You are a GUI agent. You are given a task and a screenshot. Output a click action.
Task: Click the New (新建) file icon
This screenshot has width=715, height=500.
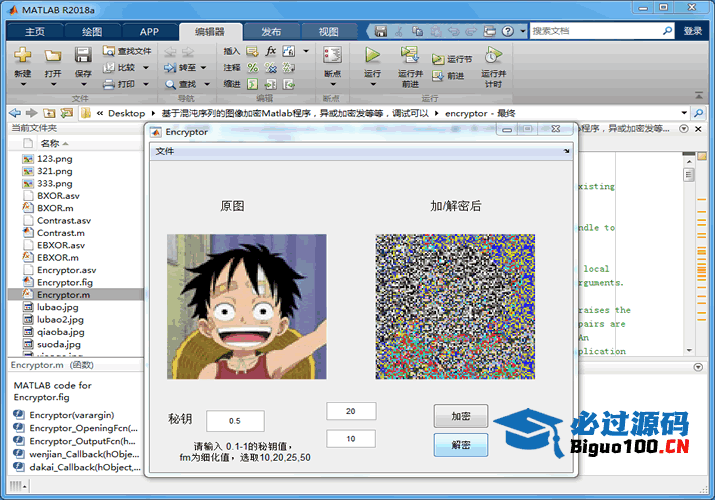(22, 56)
